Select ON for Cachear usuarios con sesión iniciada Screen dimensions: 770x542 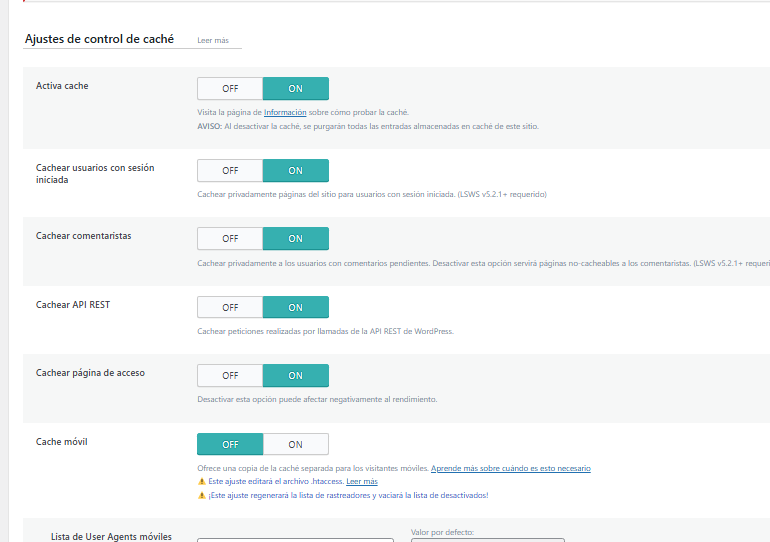pyautogui.click(x=296, y=171)
